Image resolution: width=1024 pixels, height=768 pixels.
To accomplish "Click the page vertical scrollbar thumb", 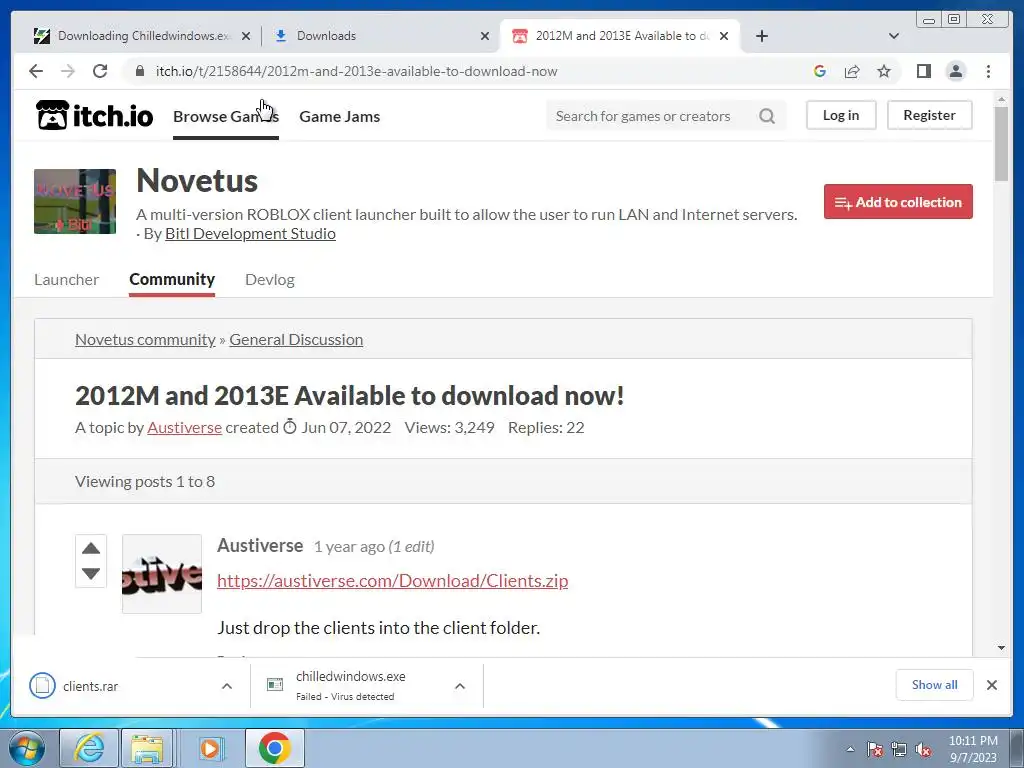I will coord(1001,143).
